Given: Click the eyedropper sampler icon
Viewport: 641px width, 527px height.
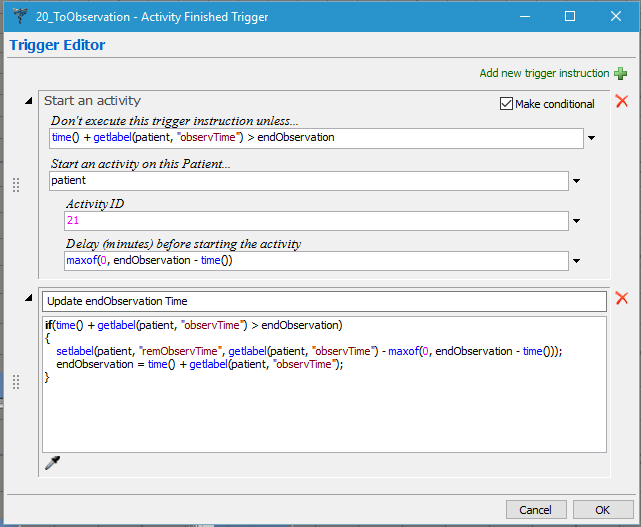Looking at the screenshot, I should tap(52, 462).
